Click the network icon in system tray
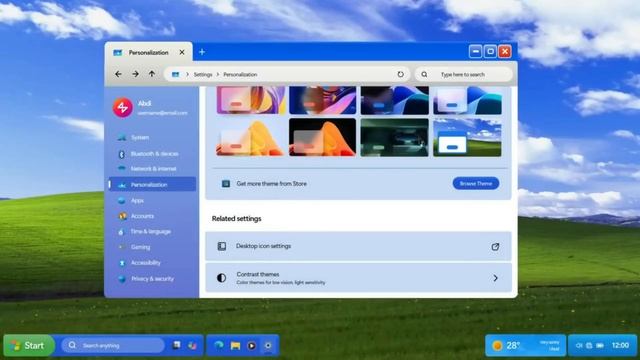Screen dimensions: 640x360 point(589,345)
